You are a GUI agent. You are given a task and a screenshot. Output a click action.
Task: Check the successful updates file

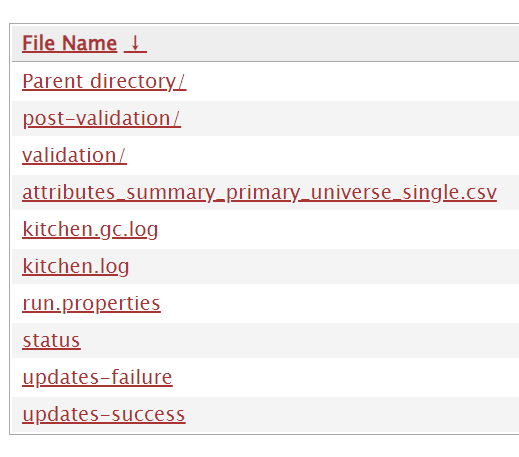[x=104, y=415]
